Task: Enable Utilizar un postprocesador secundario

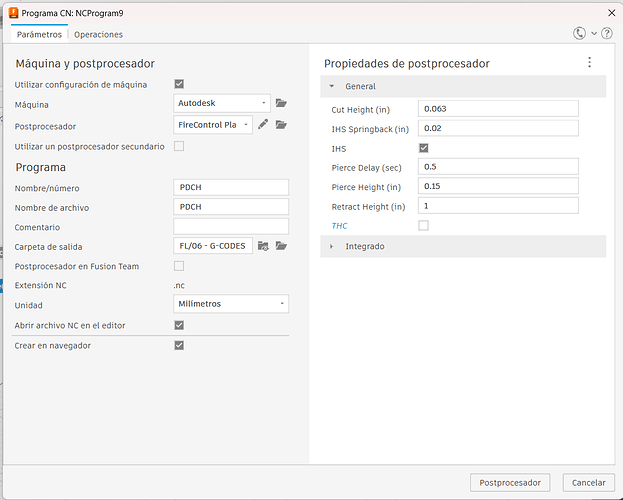Action: point(179,146)
